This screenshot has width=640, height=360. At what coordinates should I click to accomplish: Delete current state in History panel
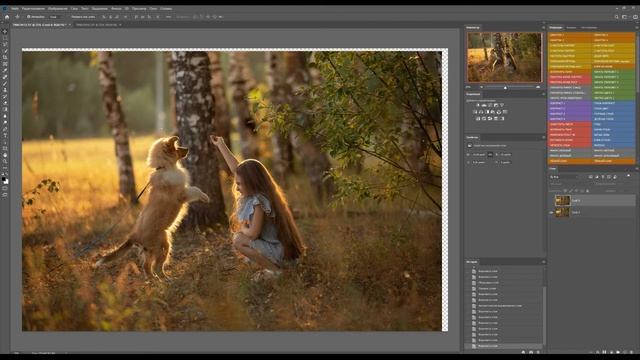tap(538, 352)
